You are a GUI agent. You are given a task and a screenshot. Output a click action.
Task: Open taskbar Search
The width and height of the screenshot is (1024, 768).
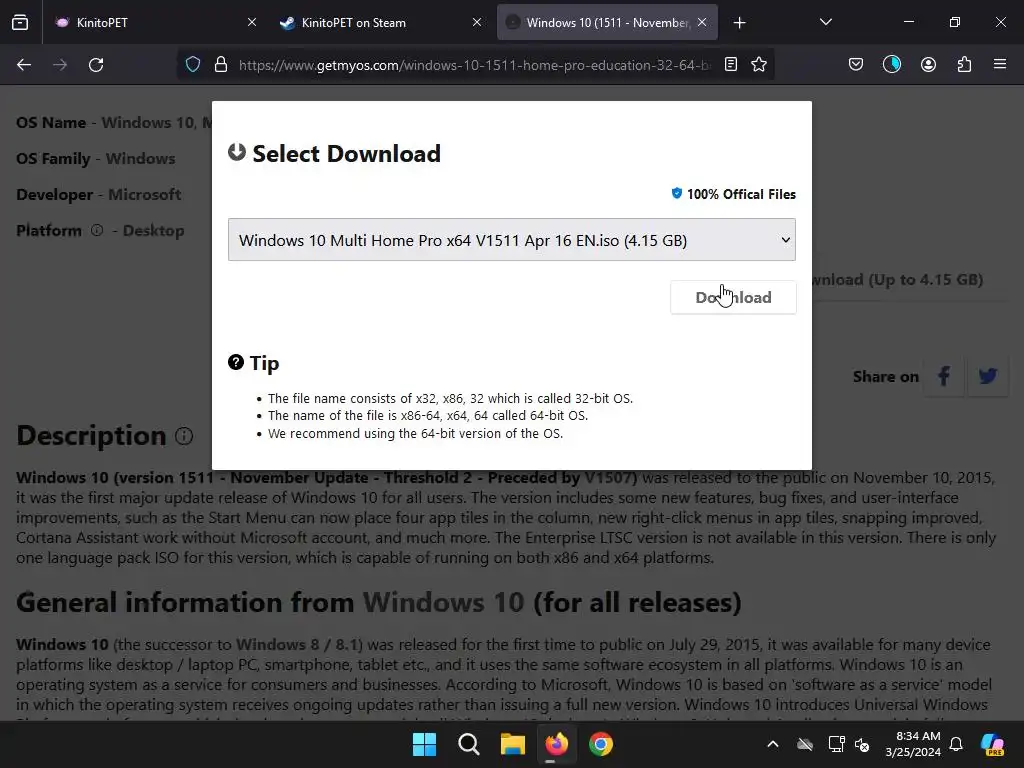pos(468,744)
